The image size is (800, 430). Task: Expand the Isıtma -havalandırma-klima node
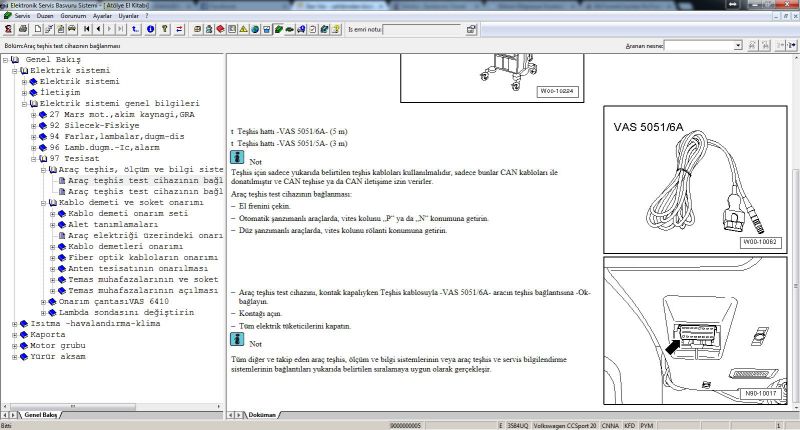click(15, 324)
